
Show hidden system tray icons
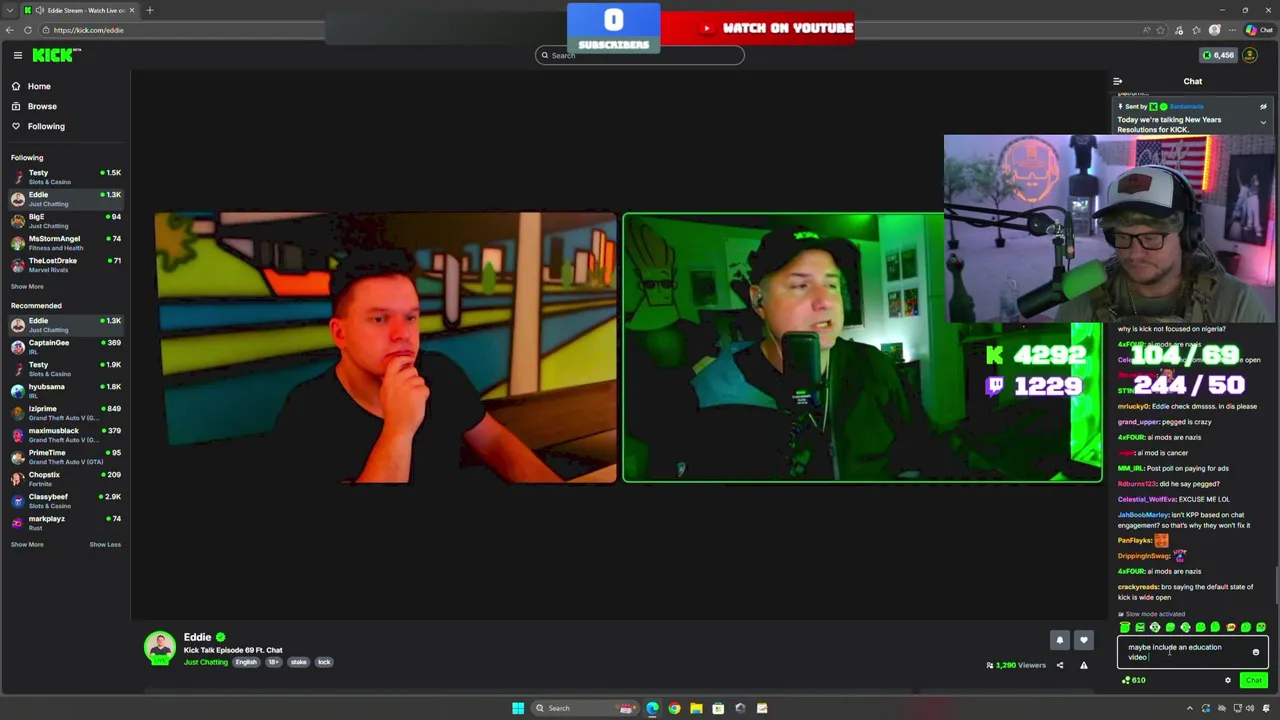(1188, 708)
